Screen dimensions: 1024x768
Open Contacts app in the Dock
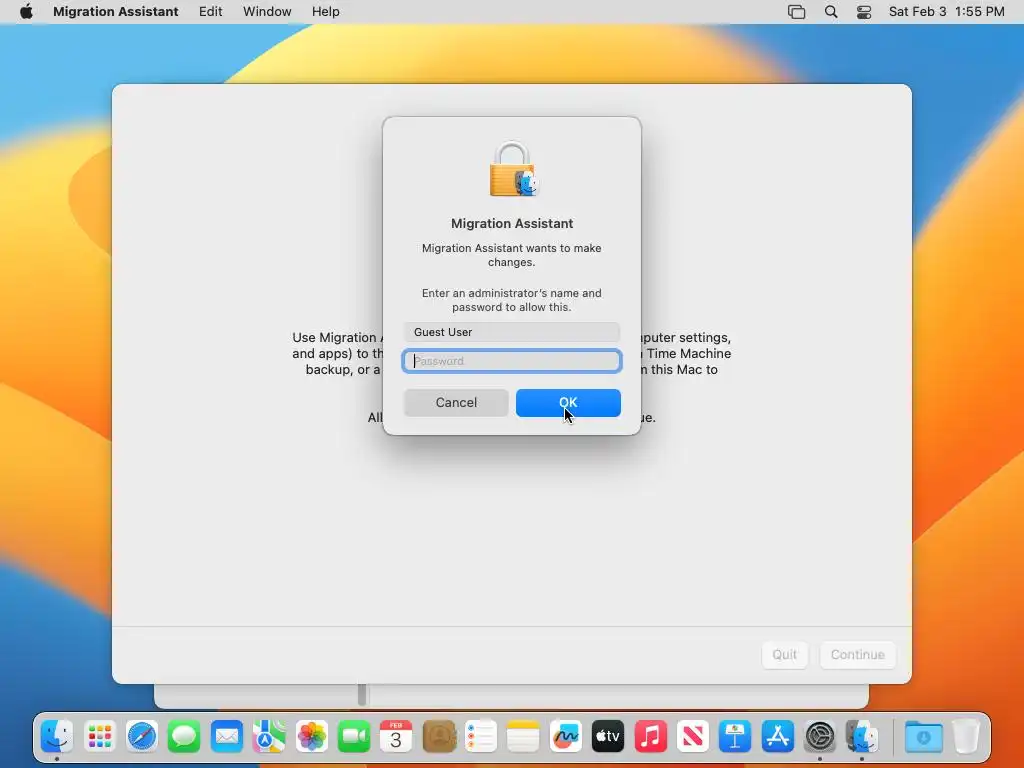click(439, 737)
